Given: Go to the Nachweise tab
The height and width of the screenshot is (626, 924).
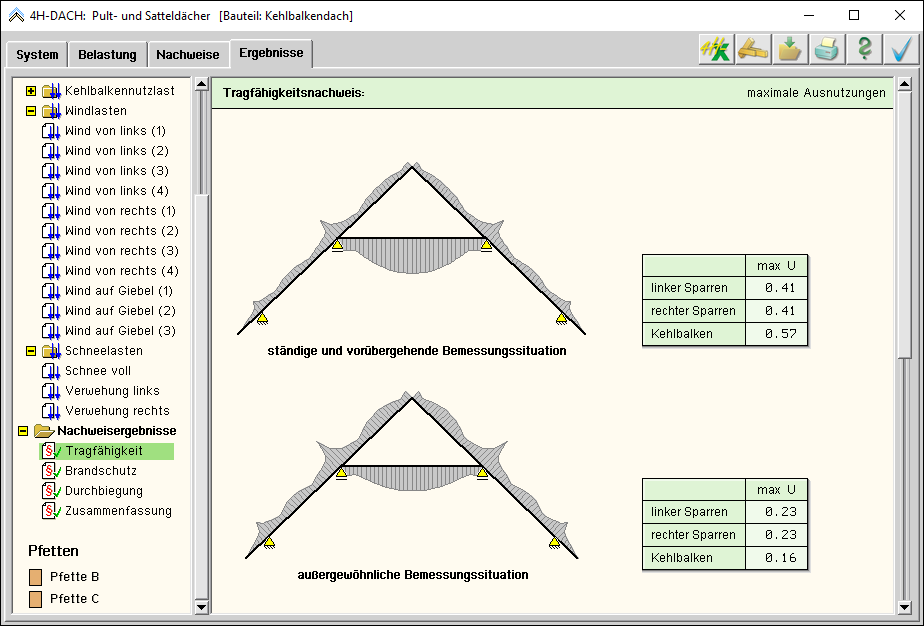Looking at the screenshot, I should (x=188, y=55).
